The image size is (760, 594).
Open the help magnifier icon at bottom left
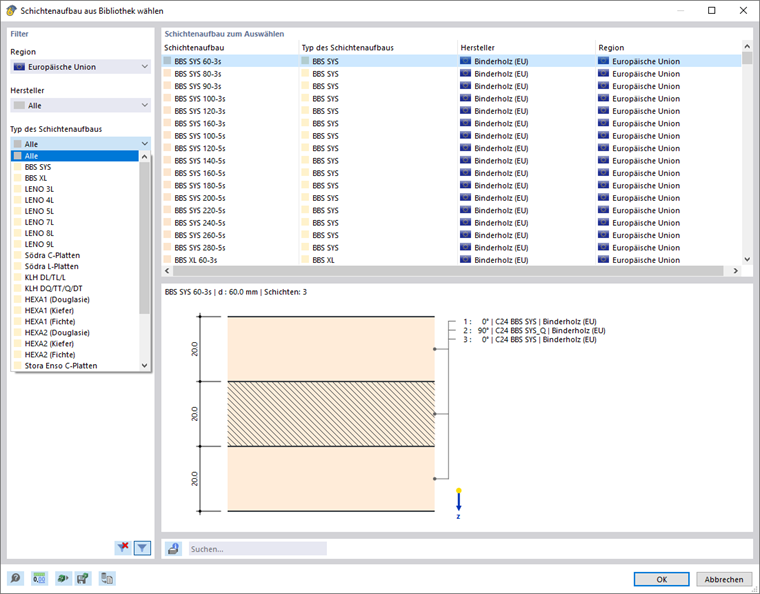pos(16,578)
